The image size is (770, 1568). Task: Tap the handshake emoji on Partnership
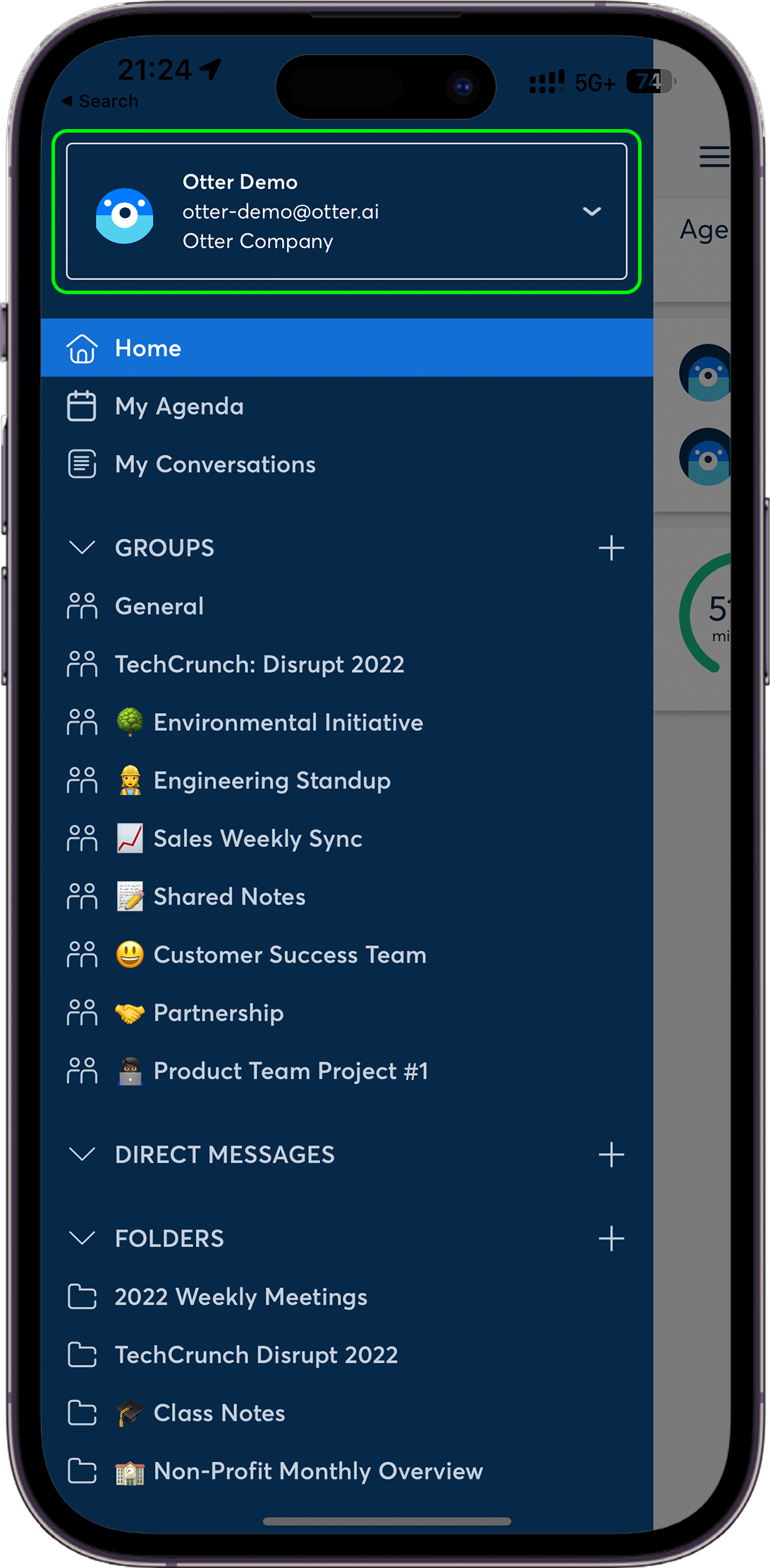coord(130,1013)
